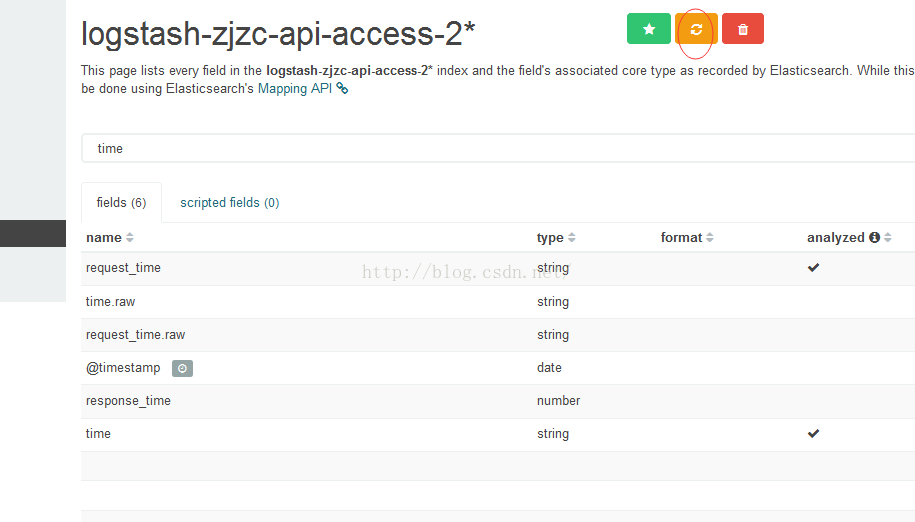Click the analyzed checkmark for request_time
Image resolution: width=915 pixels, height=522 pixels.
coord(813,268)
